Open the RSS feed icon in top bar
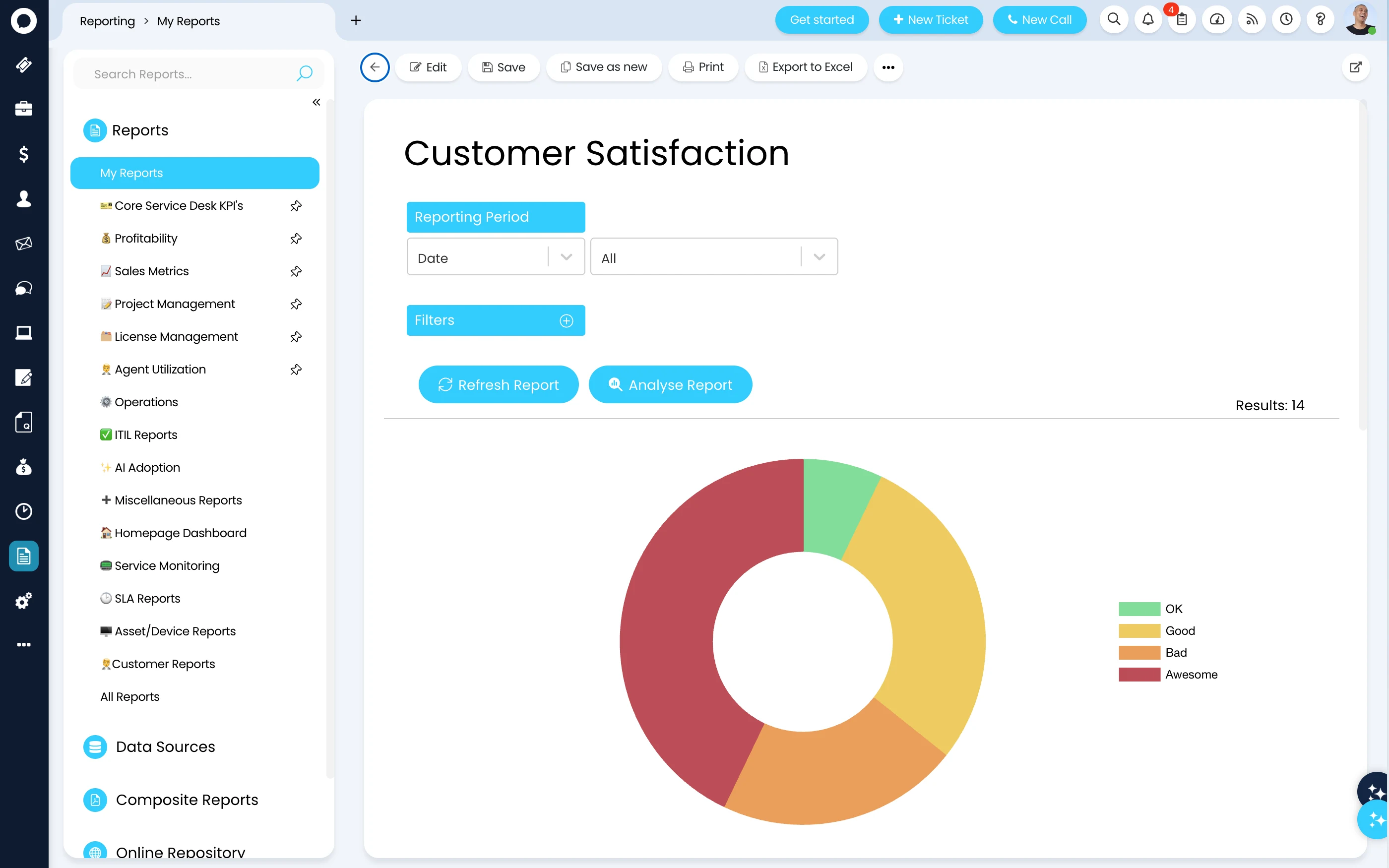 click(x=1252, y=19)
